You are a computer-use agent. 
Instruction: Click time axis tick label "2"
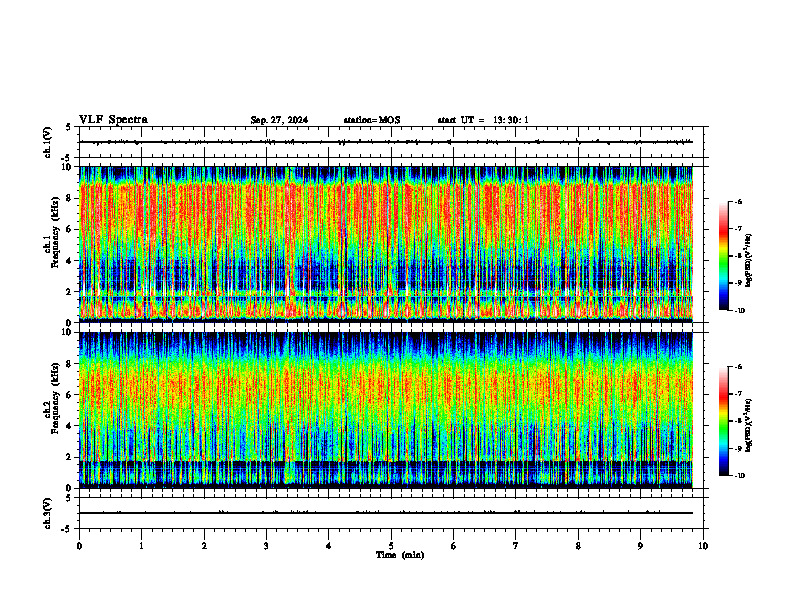coord(204,546)
